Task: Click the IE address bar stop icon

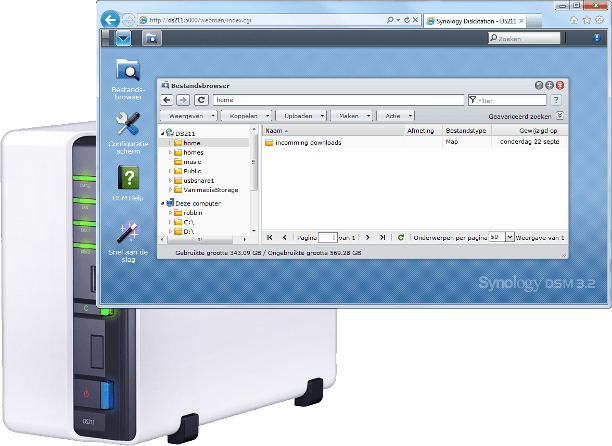Action: [x=415, y=20]
